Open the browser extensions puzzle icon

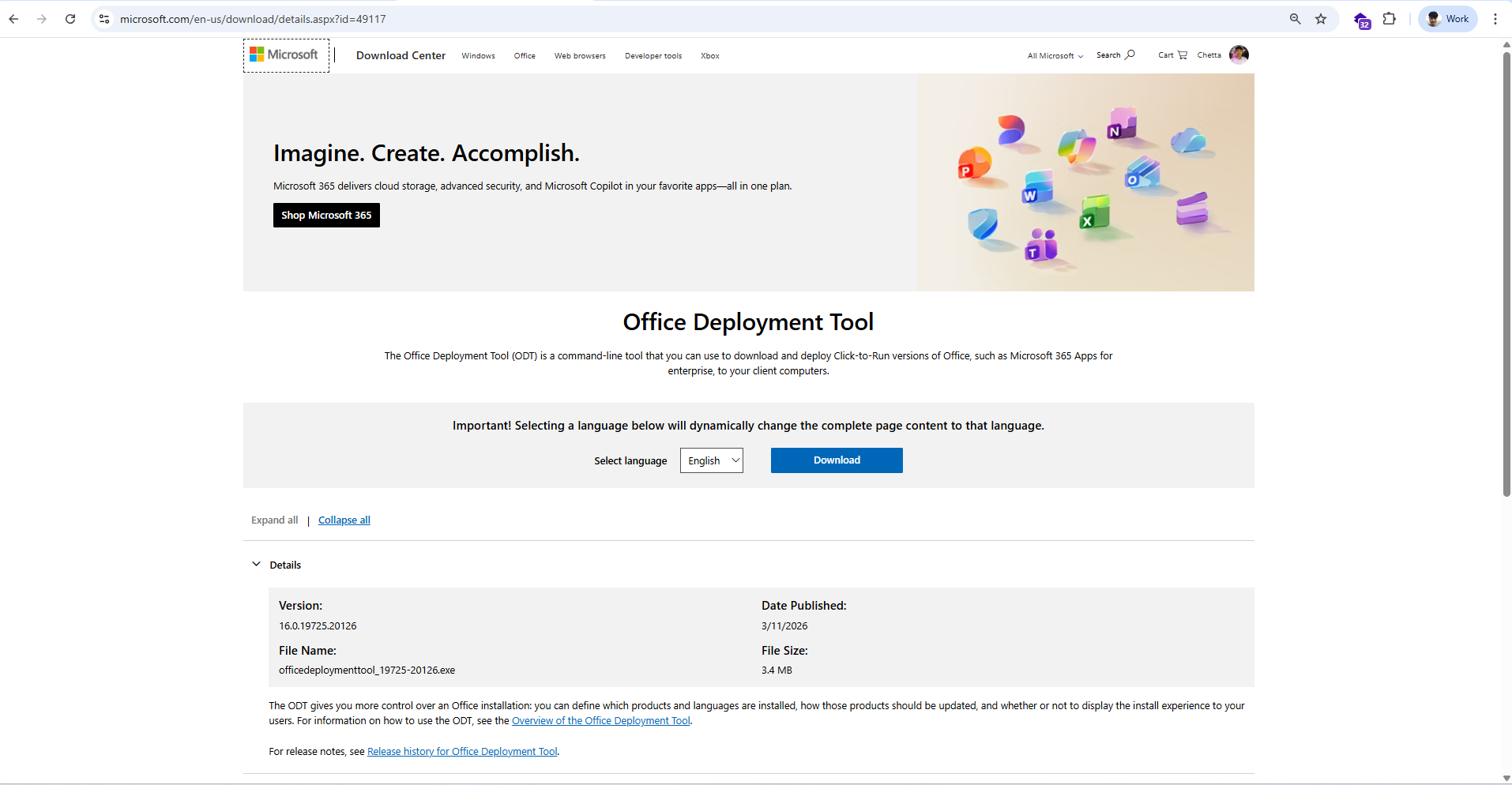coord(1390,19)
